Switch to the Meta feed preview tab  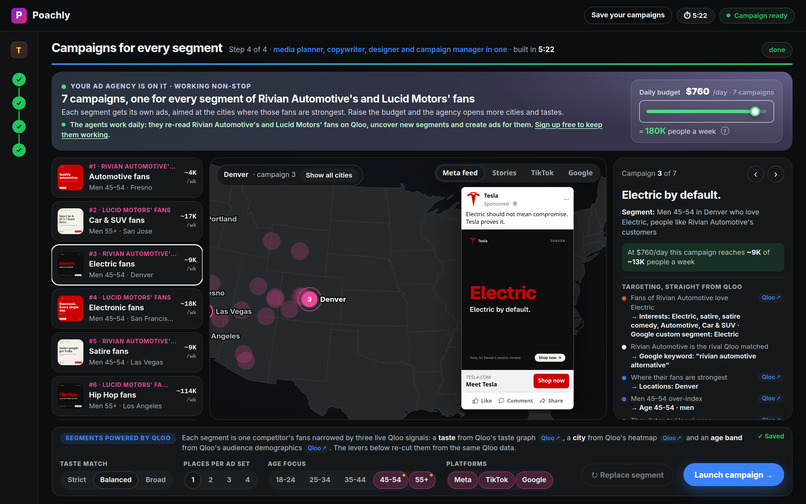coord(460,173)
